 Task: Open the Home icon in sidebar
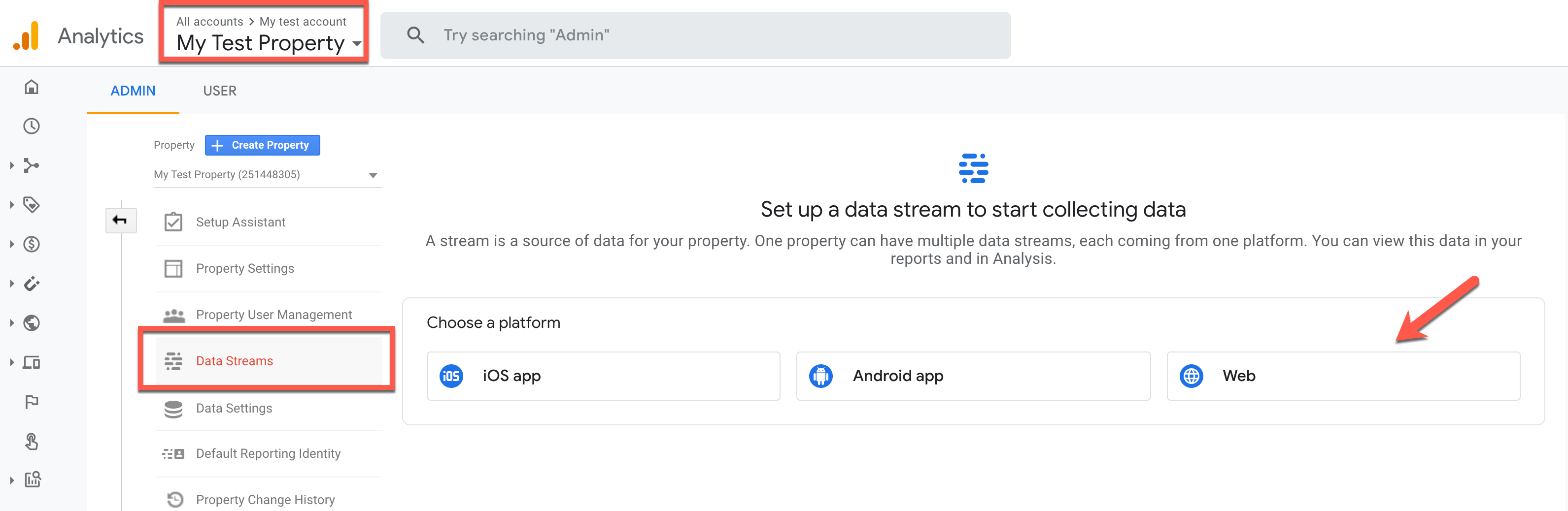[x=32, y=87]
